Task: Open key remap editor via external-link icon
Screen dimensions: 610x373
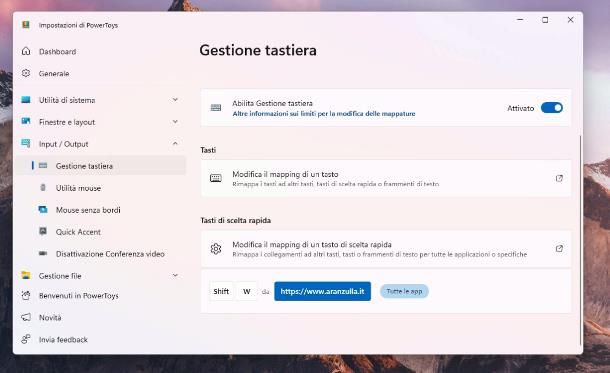Action: (x=559, y=178)
